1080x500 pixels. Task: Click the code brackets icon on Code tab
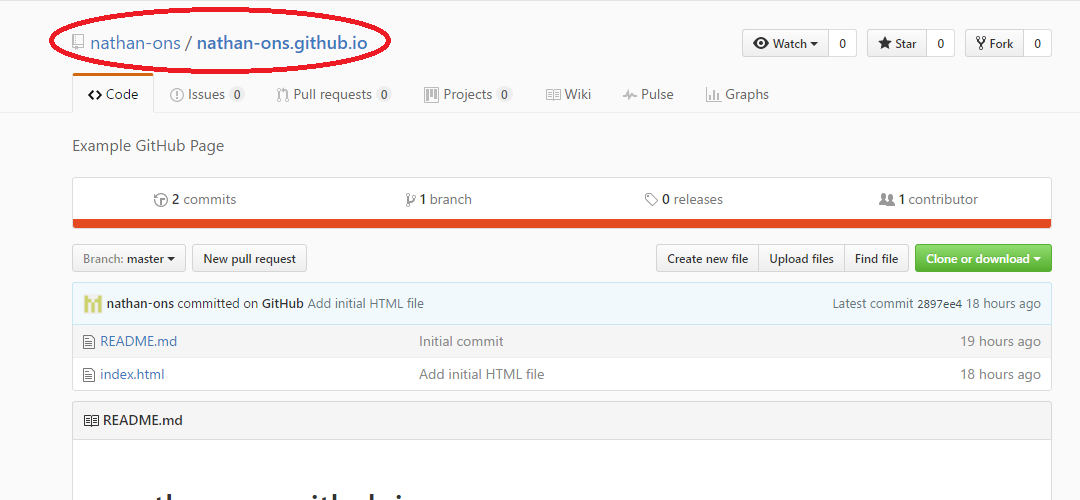pyautogui.click(x=95, y=95)
